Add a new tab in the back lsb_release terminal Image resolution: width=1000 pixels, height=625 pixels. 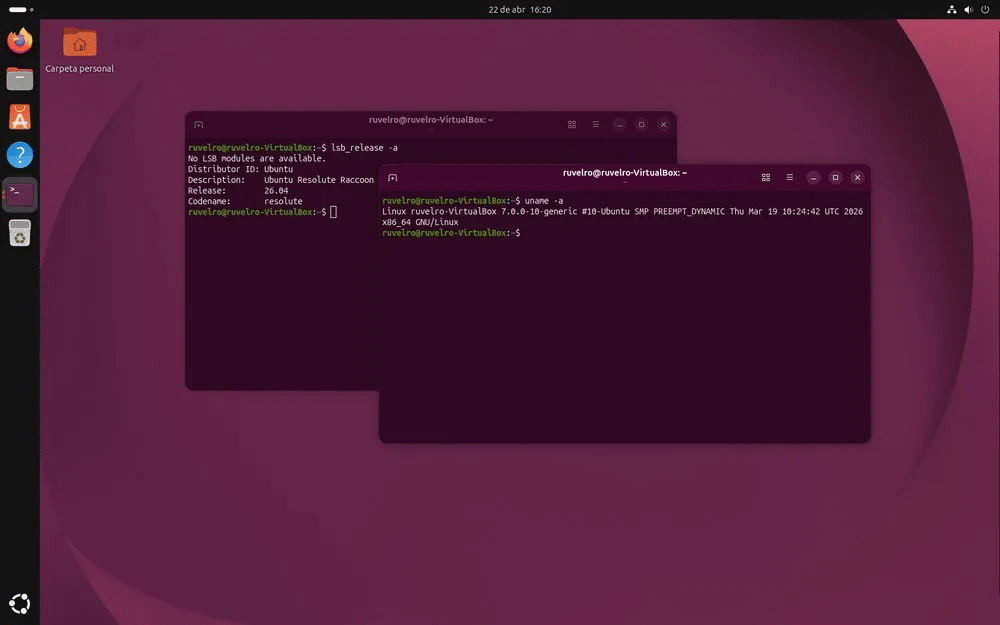(199, 124)
